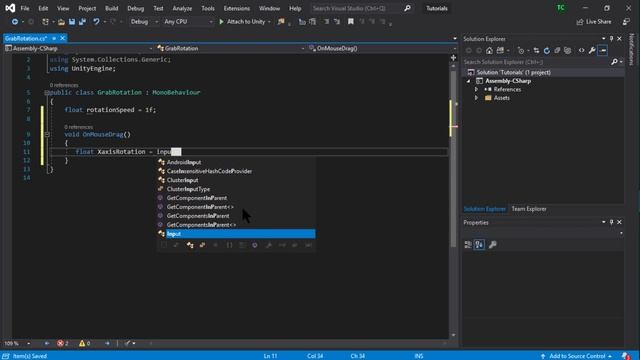The width and height of the screenshot is (640, 360).
Task: Click the Live Share button
Action: tap(594, 22)
